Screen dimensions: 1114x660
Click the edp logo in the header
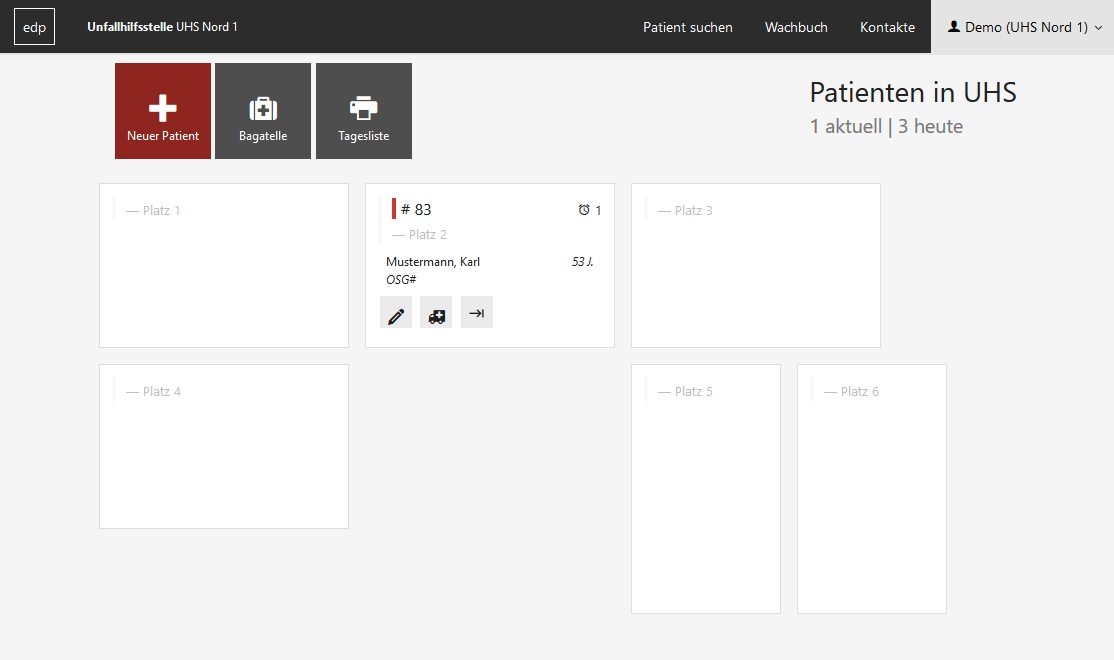coord(34,27)
